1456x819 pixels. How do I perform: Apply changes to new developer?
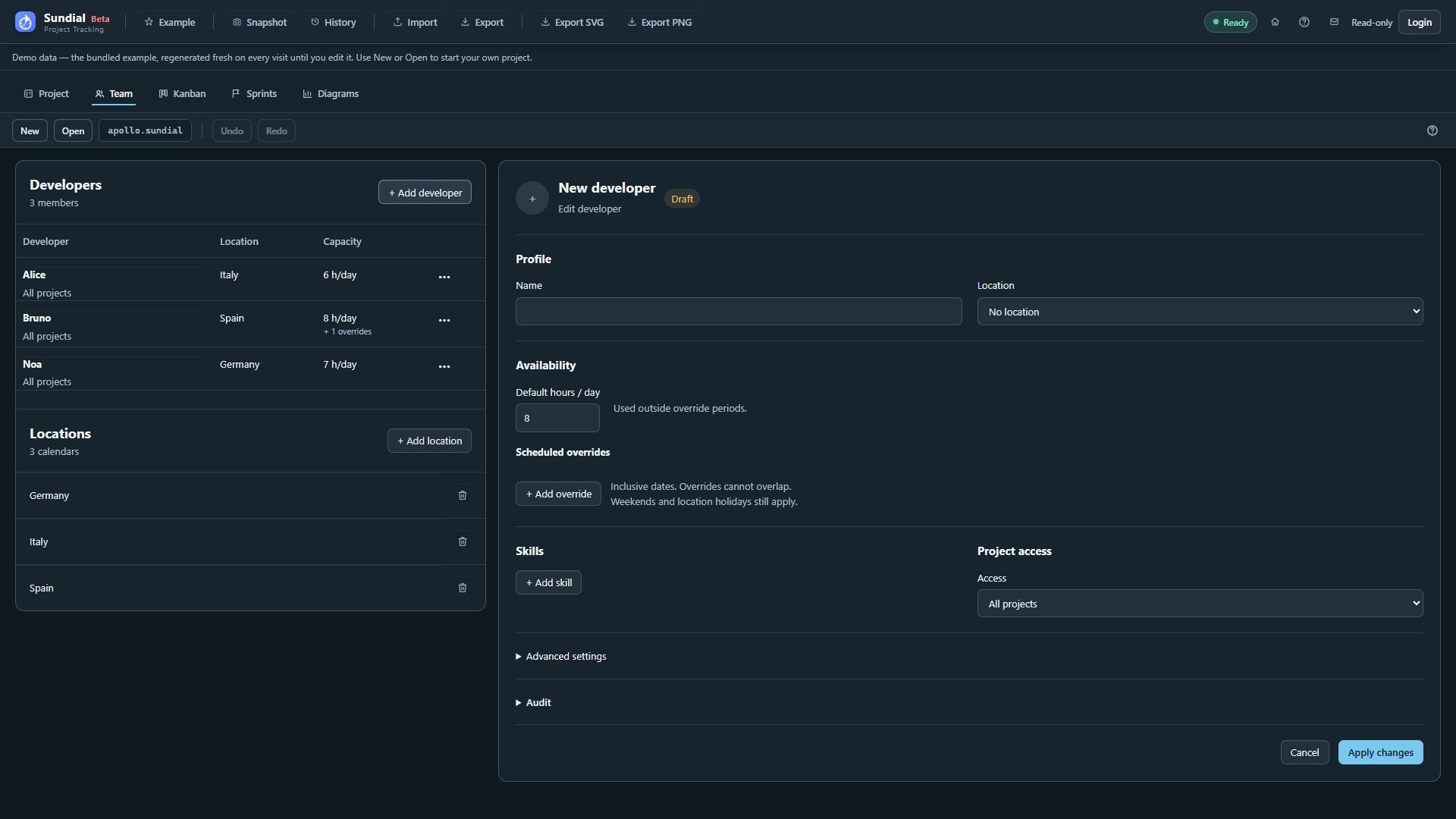tap(1380, 752)
